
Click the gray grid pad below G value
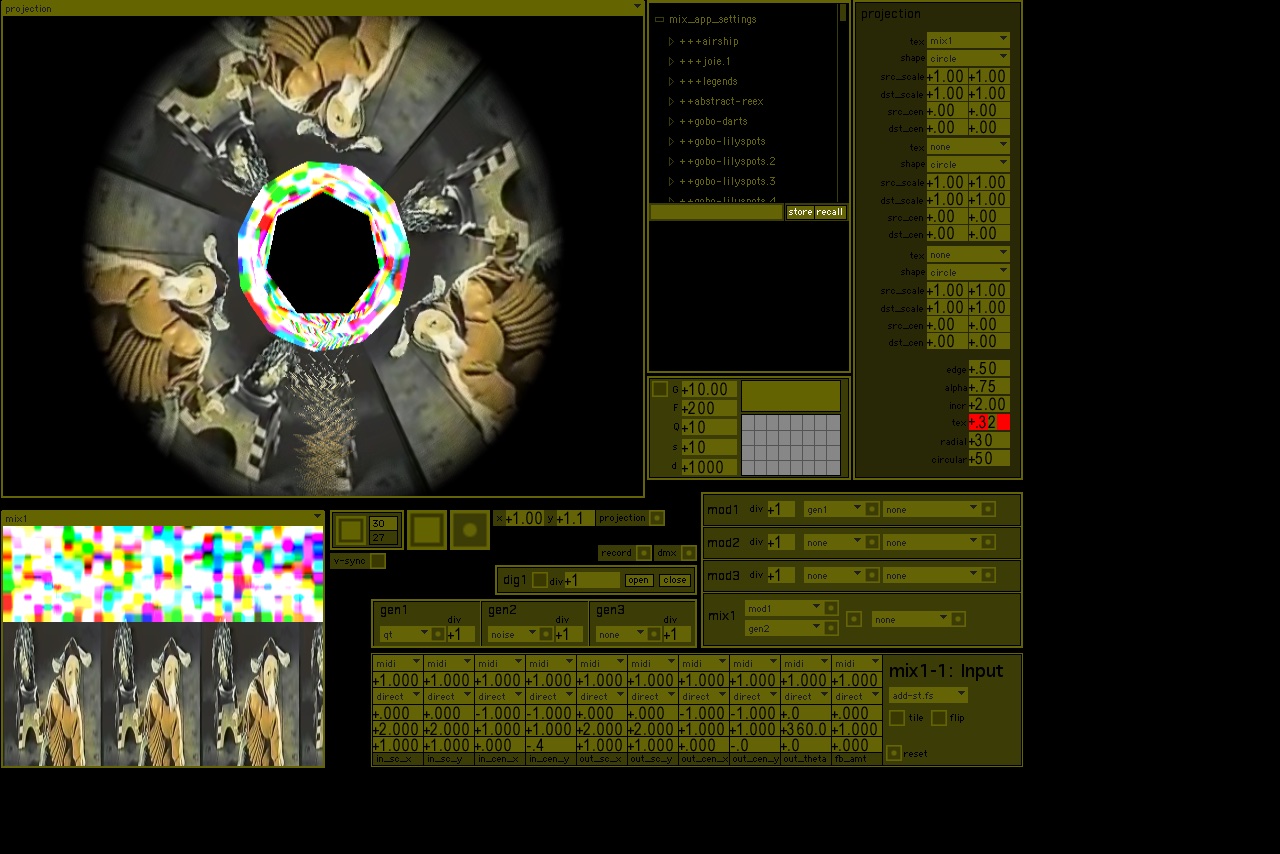[790, 444]
